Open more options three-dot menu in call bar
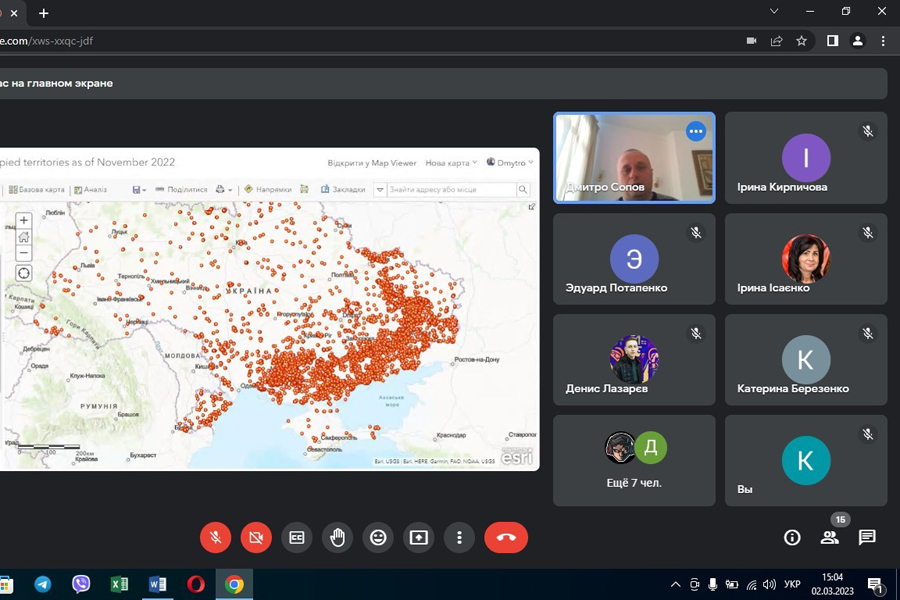 [x=459, y=538]
